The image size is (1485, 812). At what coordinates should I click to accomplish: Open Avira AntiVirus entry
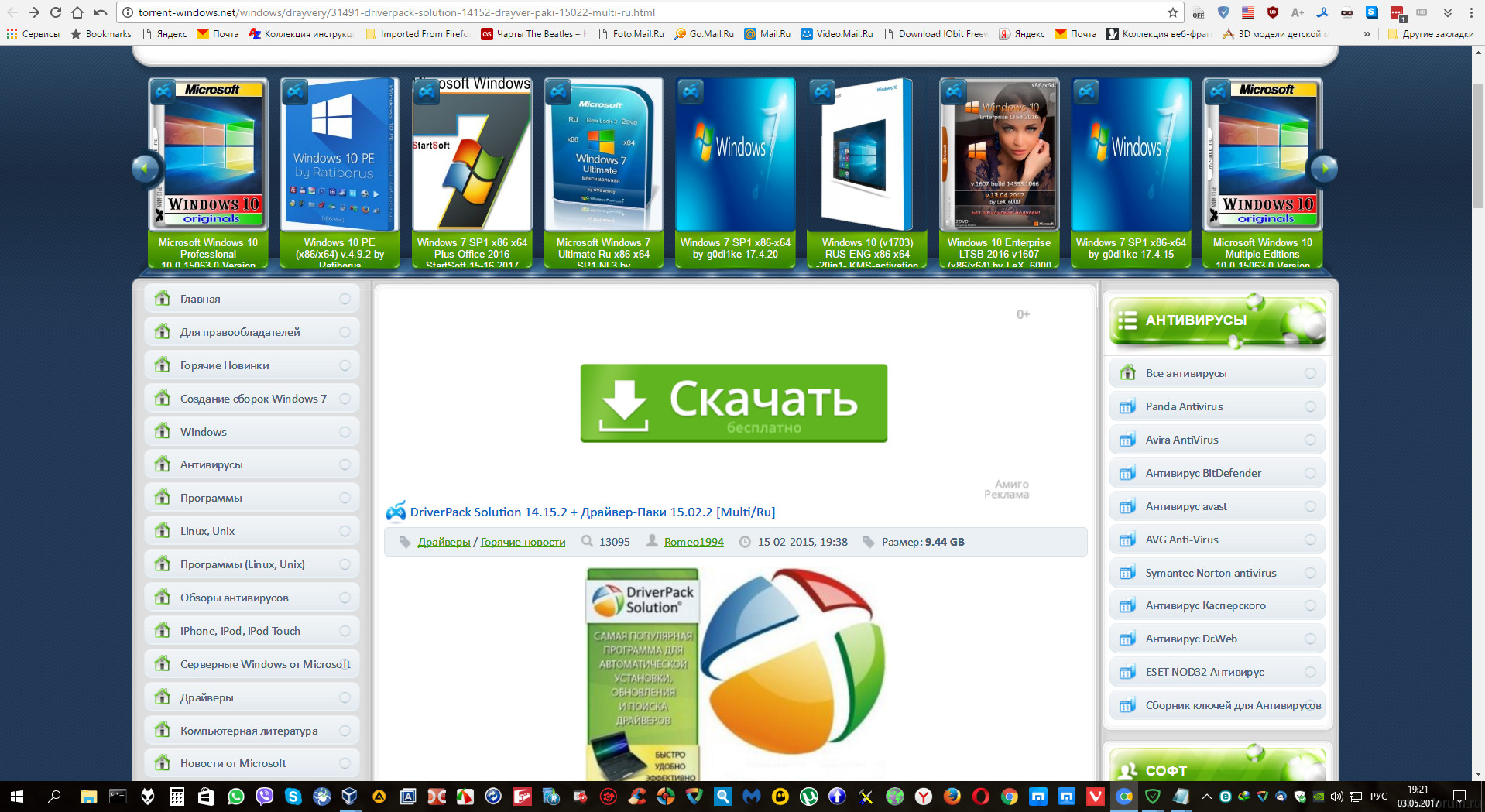[x=1217, y=440]
